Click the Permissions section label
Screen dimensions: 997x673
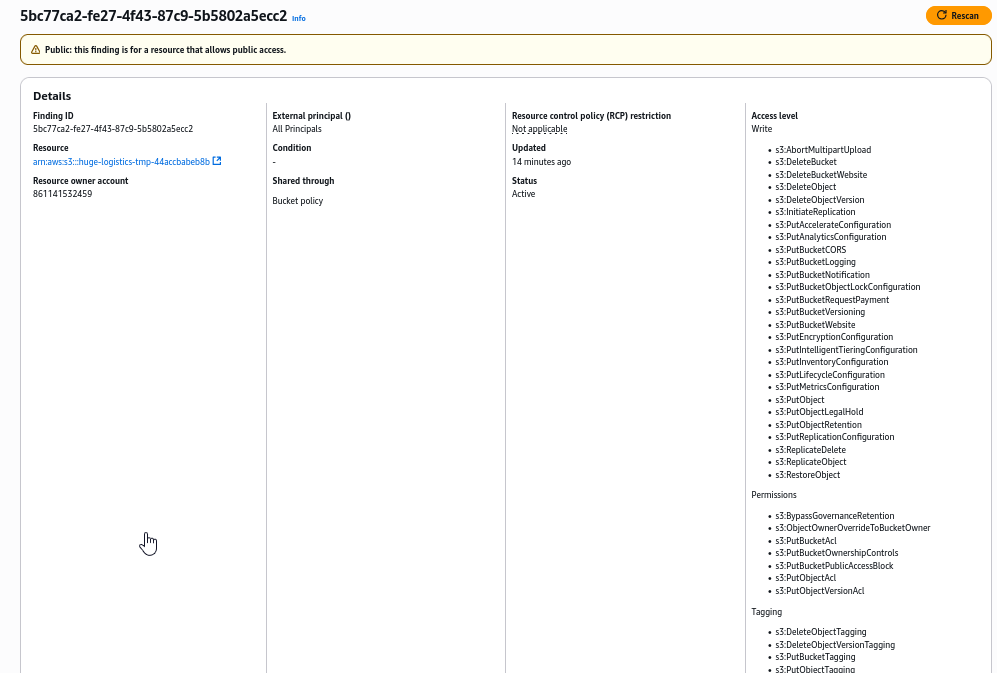pyautogui.click(x=774, y=495)
